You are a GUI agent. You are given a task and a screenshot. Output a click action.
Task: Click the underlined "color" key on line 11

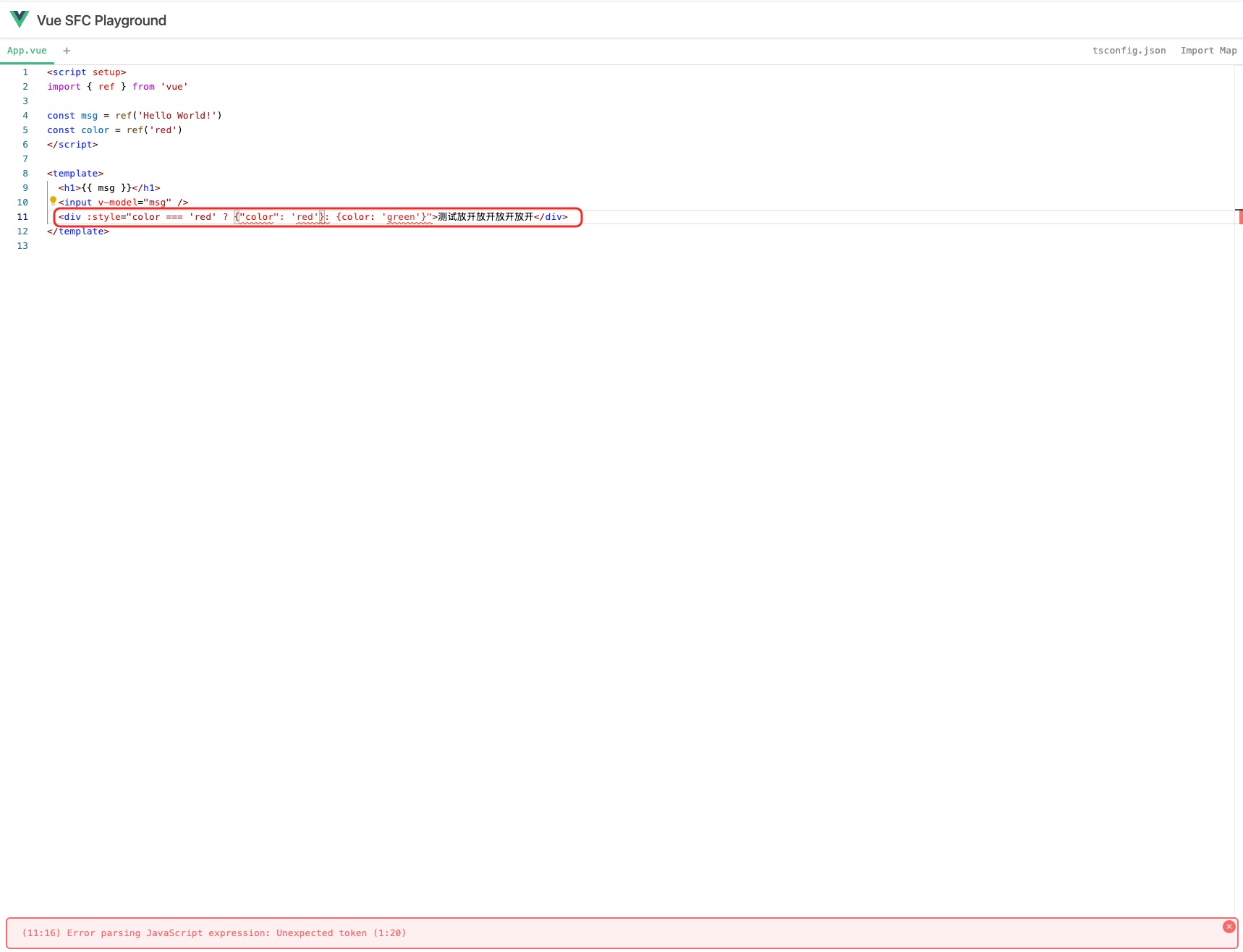click(x=258, y=217)
